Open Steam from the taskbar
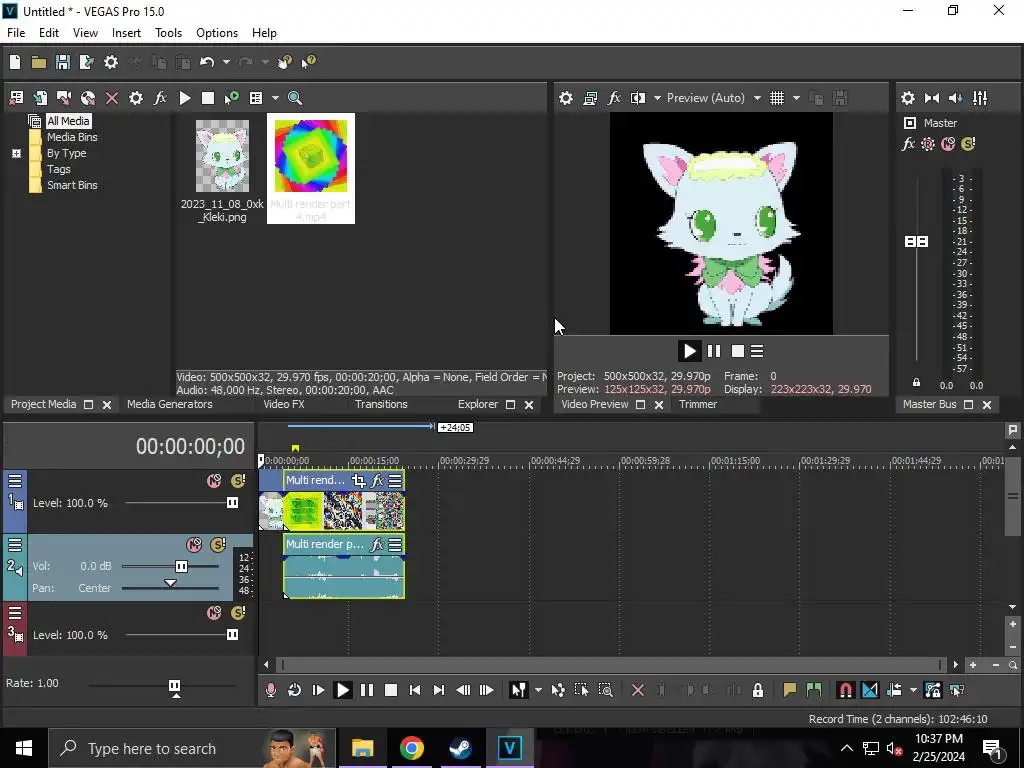The height and width of the screenshot is (768, 1024). pyautogui.click(x=460, y=748)
